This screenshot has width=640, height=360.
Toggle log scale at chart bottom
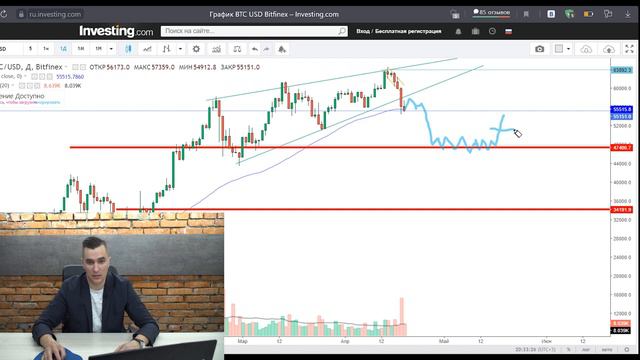click(x=586, y=349)
